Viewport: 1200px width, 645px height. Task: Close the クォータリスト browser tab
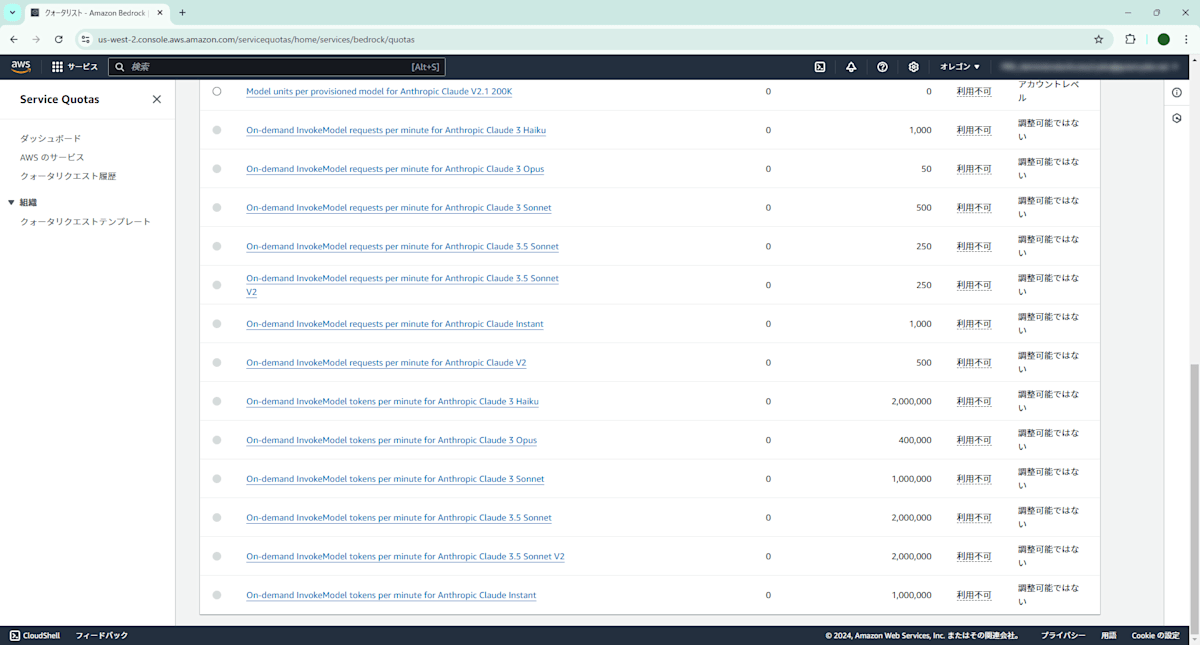click(161, 13)
